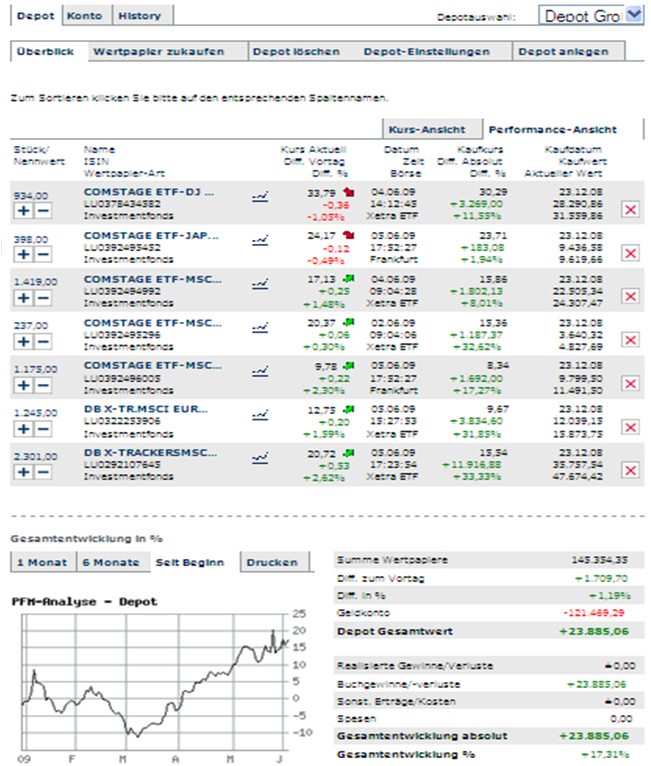The width and height of the screenshot is (651, 766).
Task: Open COMSTAGE ETF-JAP security link
Action: [x=150, y=237]
